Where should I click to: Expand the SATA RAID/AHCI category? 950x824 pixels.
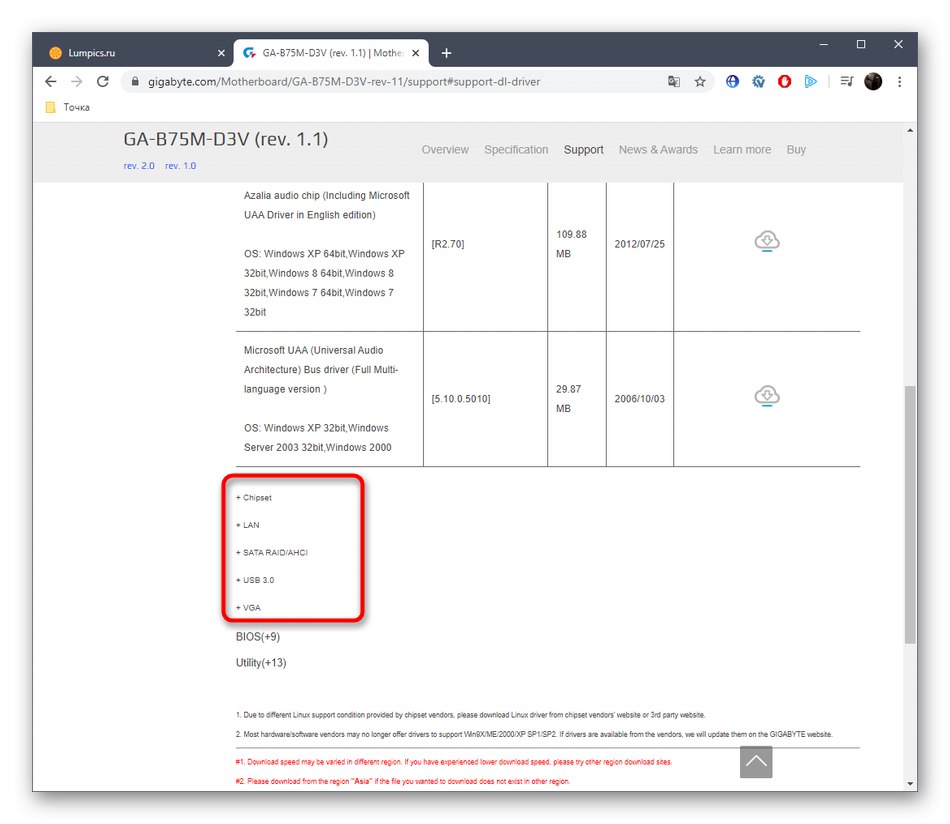272,553
